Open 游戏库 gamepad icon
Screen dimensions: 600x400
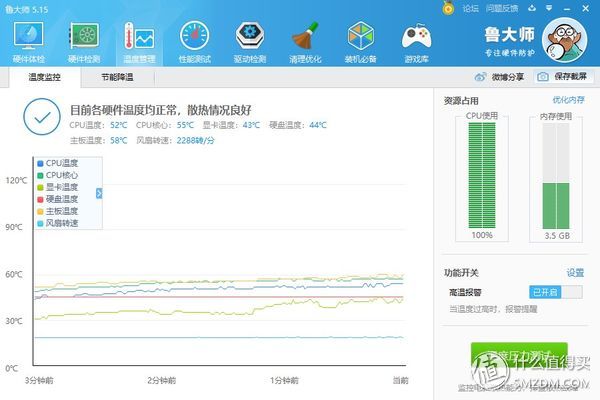click(x=416, y=42)
